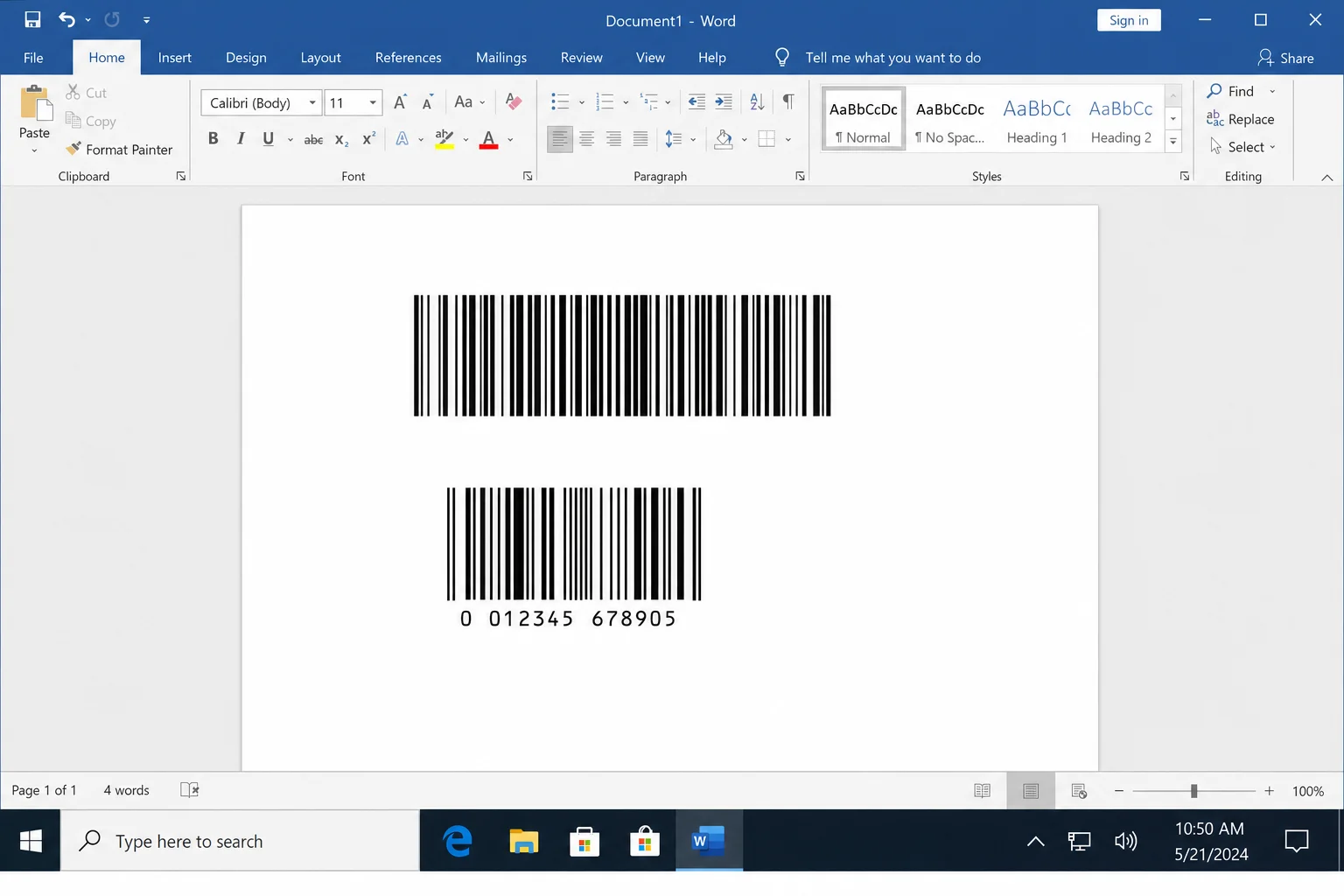1344x896 pixels.
Task: Decrease paragraph indent
Action: point(696,102)
